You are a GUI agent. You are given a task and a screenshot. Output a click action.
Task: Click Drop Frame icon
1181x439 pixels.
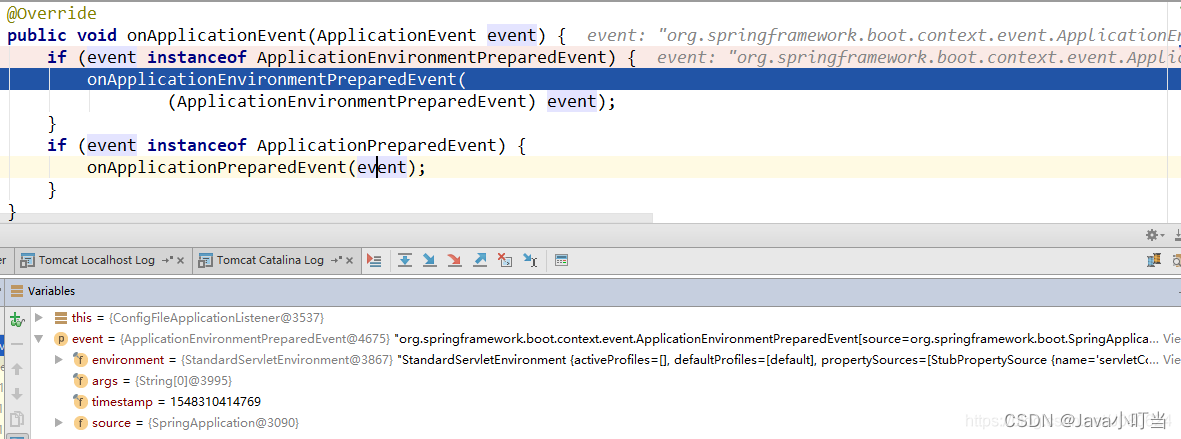505,261
